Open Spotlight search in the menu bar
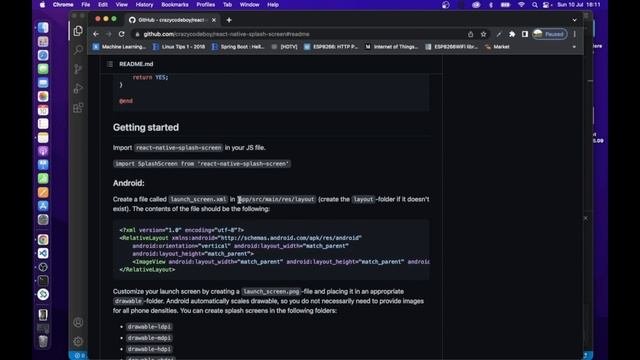 (534, 5)
